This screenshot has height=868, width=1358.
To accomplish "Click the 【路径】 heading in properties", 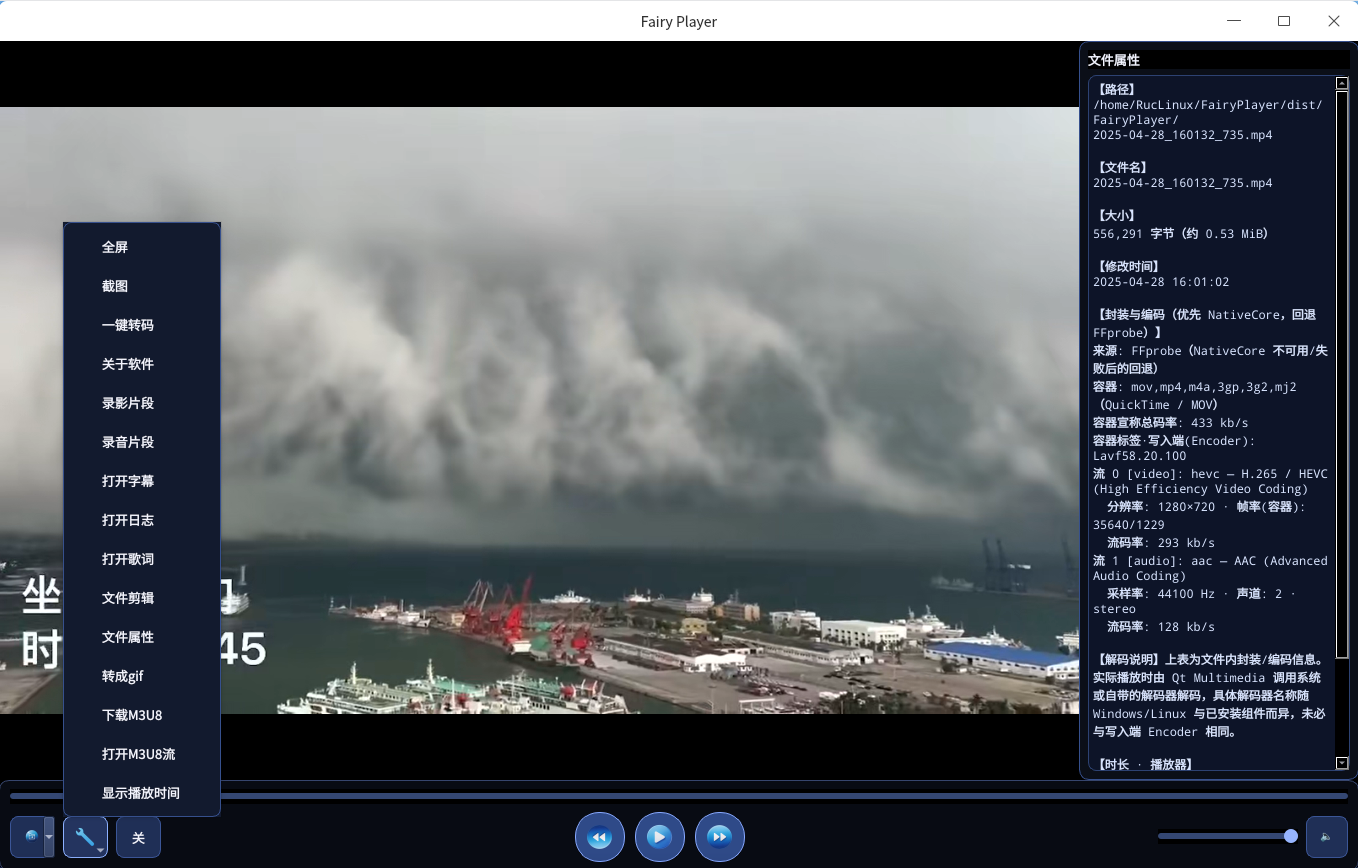I will [x=1118, y=89].
